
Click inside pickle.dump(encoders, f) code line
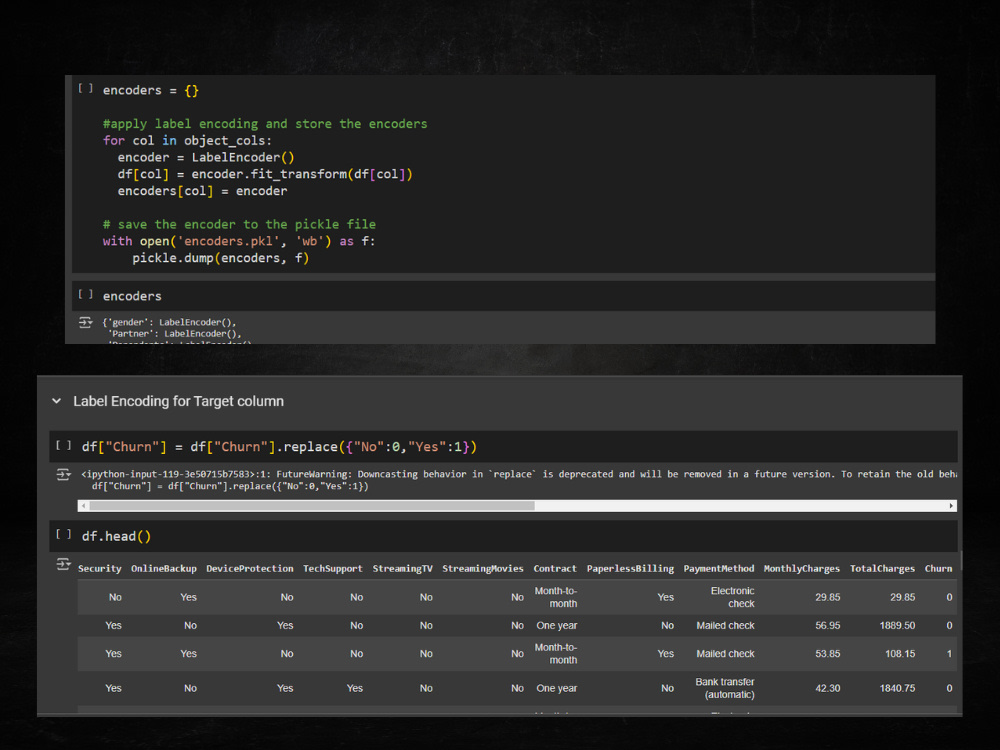(221, 258)
